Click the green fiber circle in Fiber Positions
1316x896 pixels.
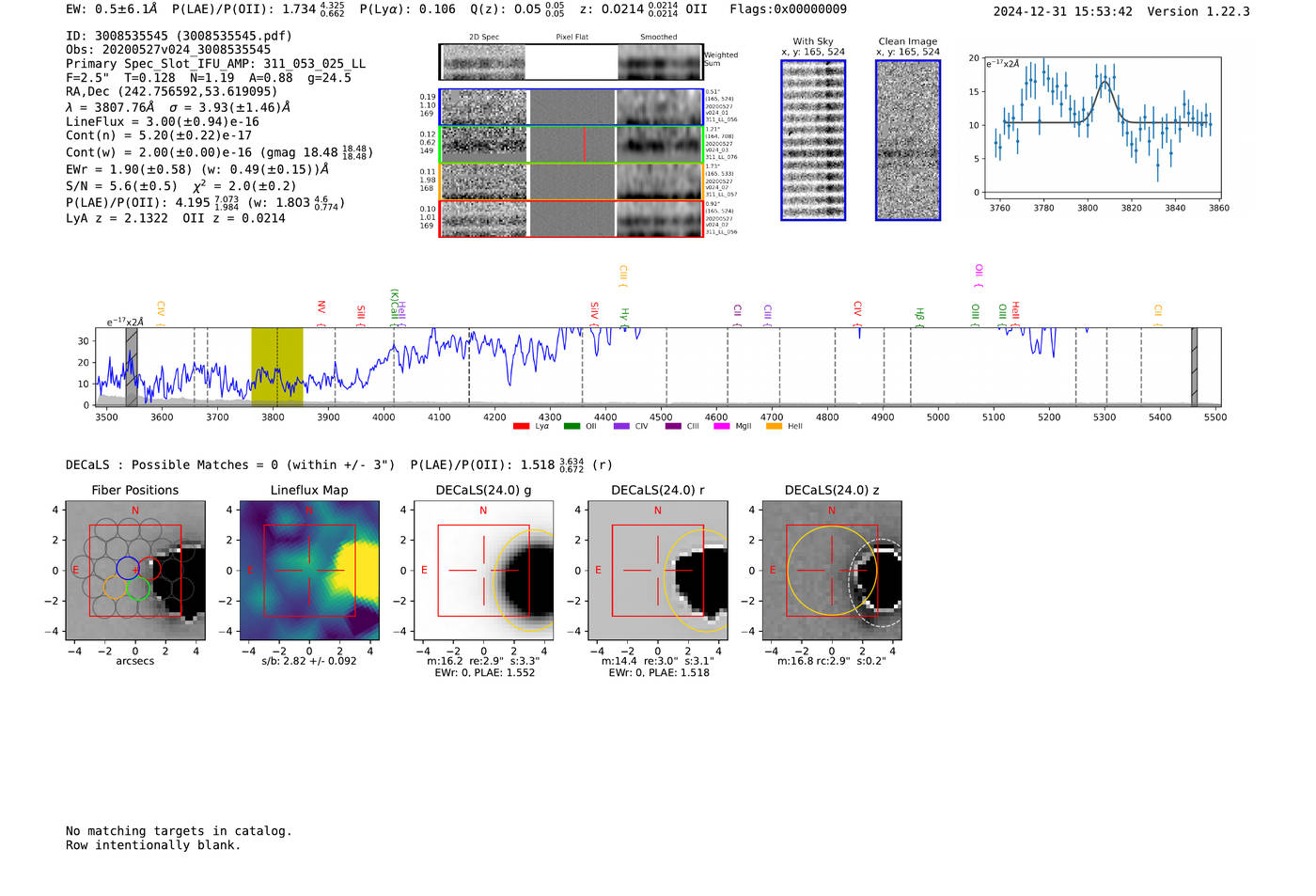[139, 589]
